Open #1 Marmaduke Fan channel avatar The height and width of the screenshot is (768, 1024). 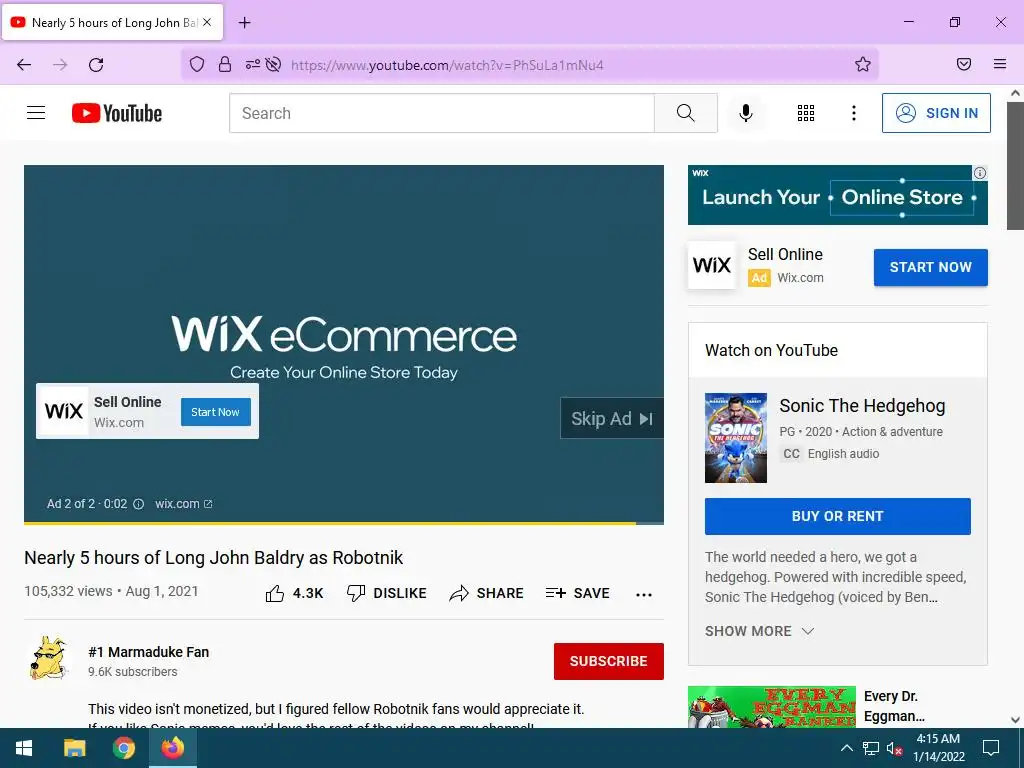click(x=48, y=658)
